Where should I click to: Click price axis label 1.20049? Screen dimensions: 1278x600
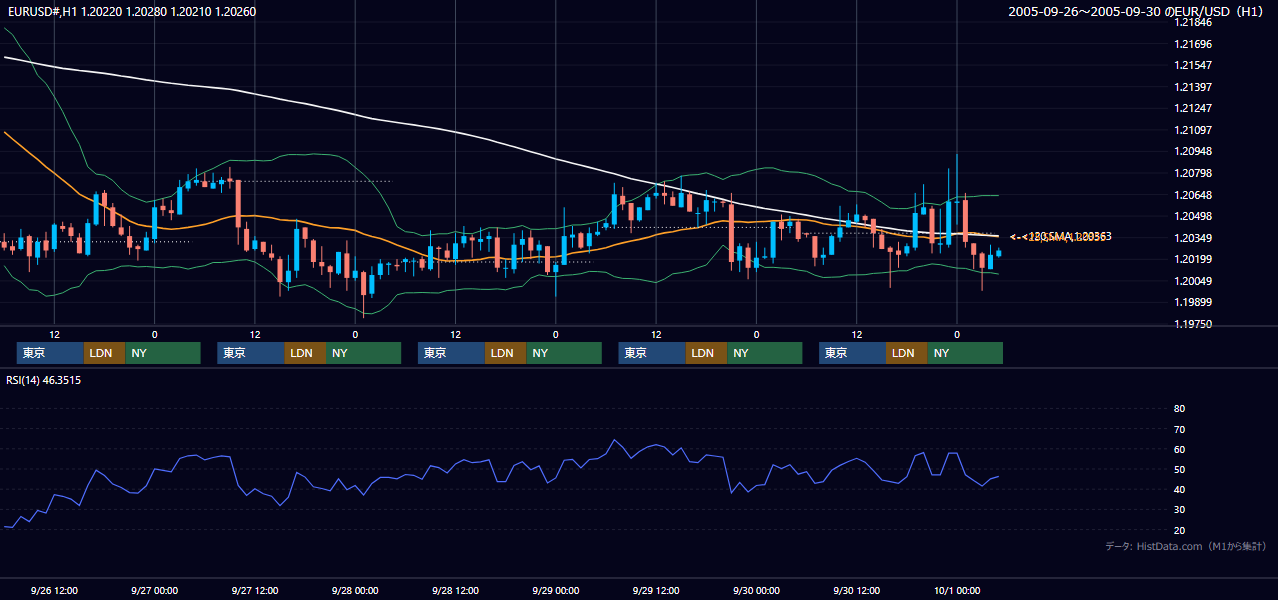pyautogui.click(x=1193, y=281)
